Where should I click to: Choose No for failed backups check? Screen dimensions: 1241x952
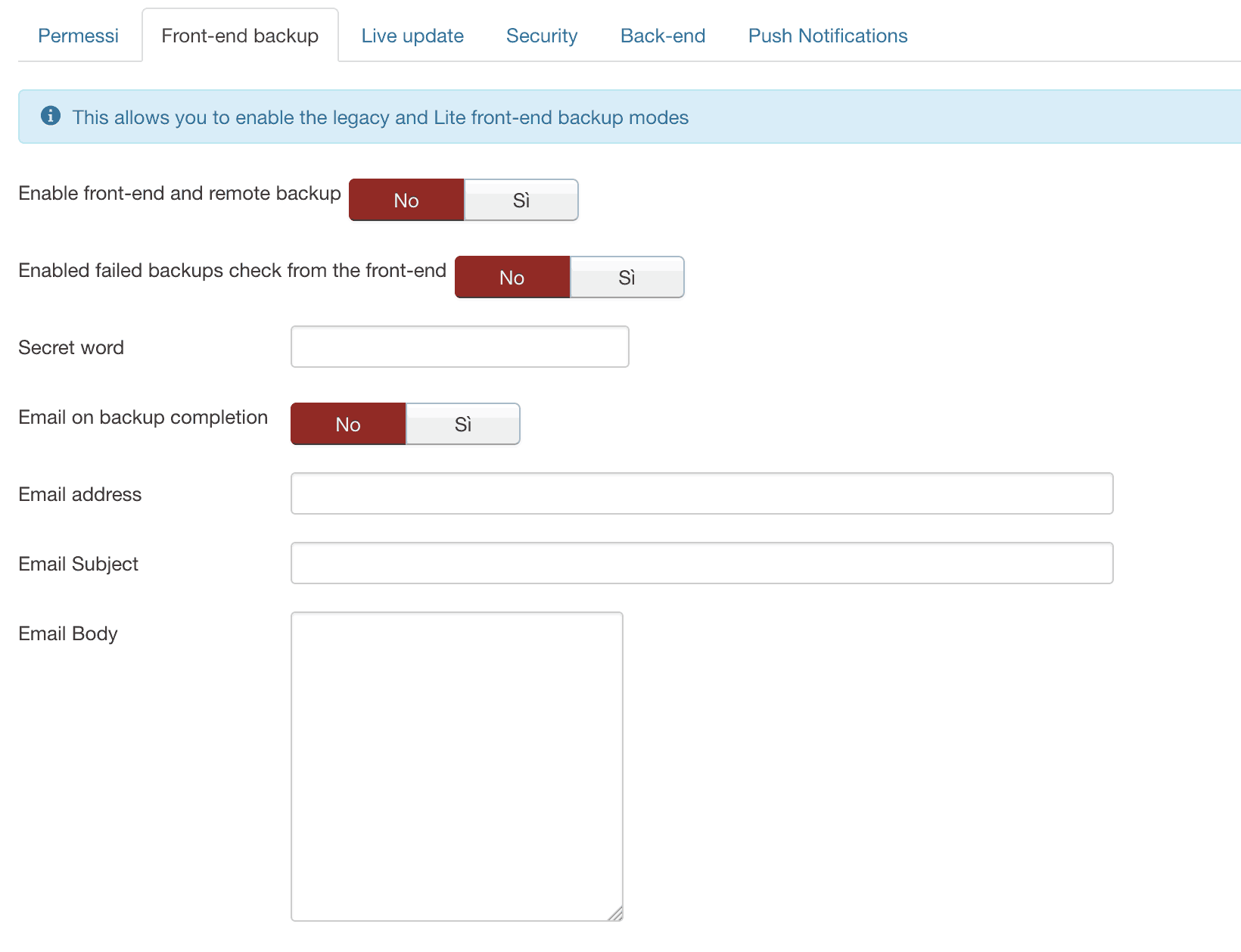click(x=512, y=278)
